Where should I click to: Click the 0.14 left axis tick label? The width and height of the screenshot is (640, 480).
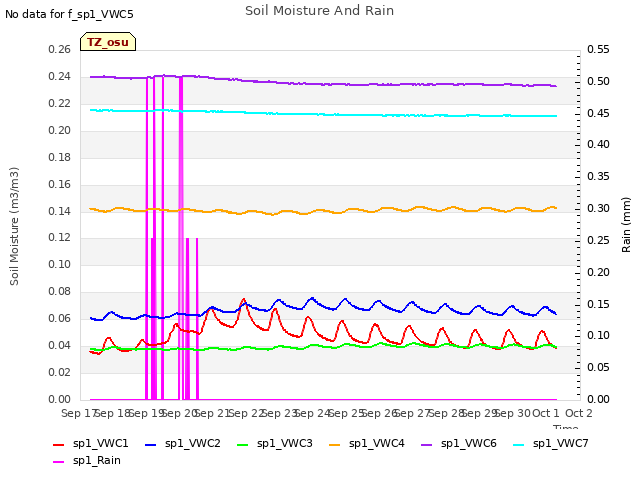(x=59, y=211)
